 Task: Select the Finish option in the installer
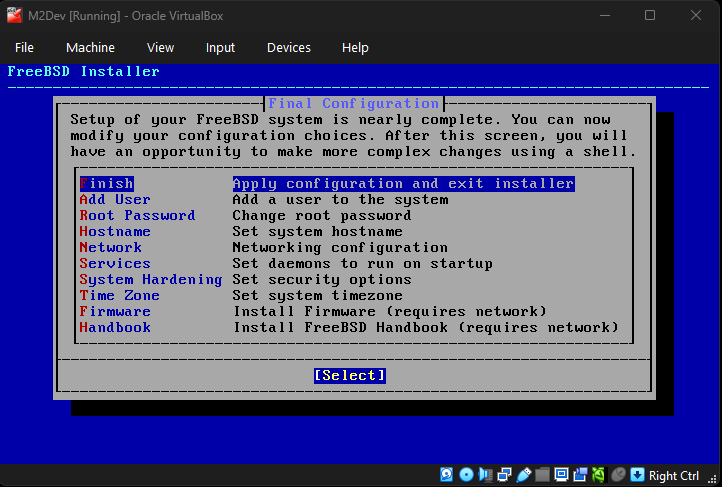(106, 184)
